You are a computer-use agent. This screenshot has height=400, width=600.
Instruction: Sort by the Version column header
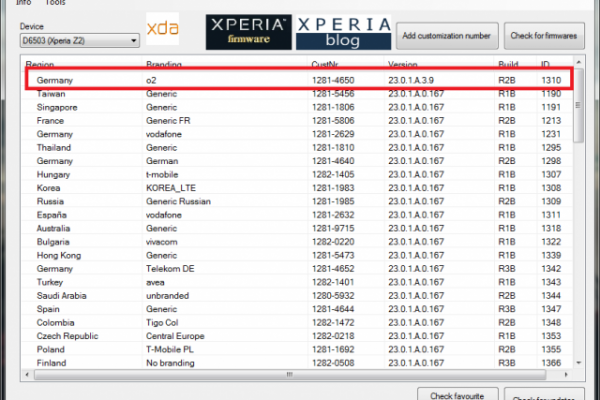tap(403, 64)
